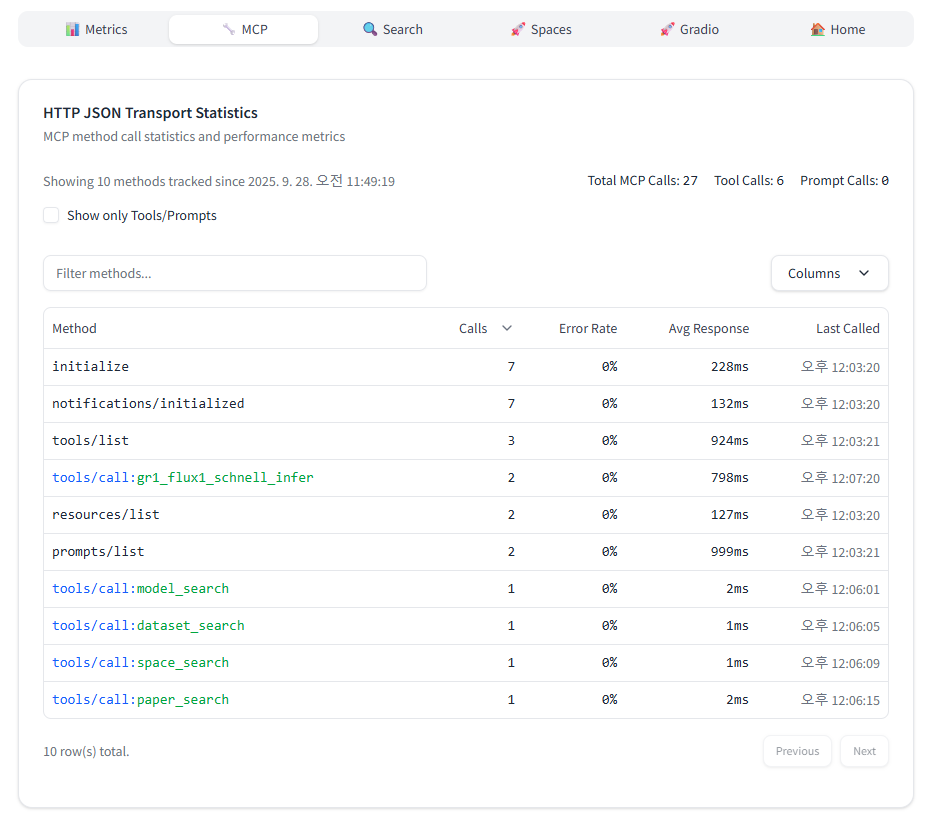Sort by the Error Rate column header
This screenshot has height=828, width=937.
[587, 329]
